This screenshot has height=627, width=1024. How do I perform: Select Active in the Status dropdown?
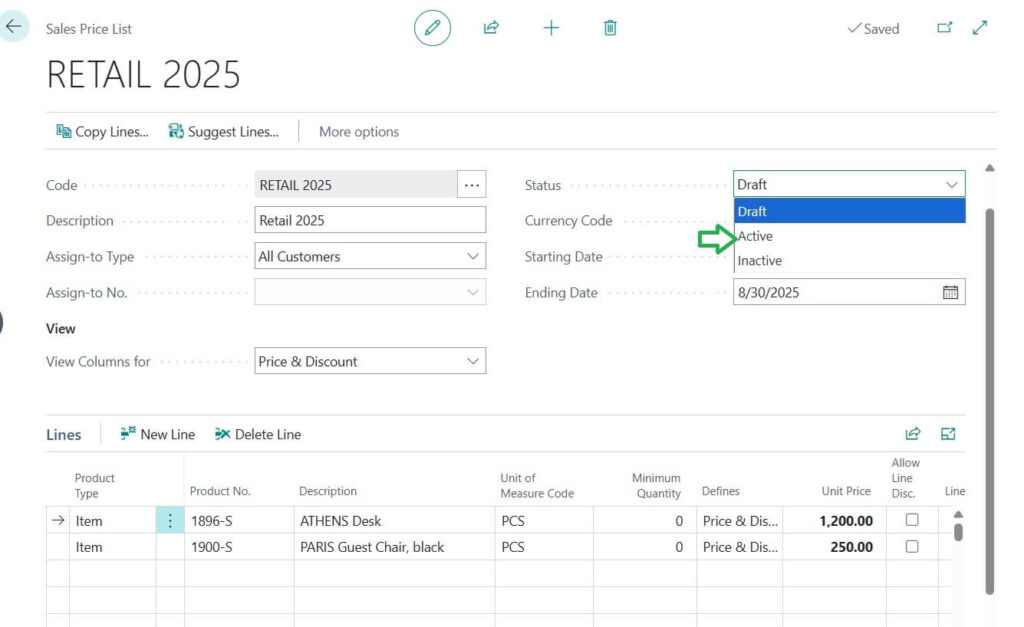point(756,236)
